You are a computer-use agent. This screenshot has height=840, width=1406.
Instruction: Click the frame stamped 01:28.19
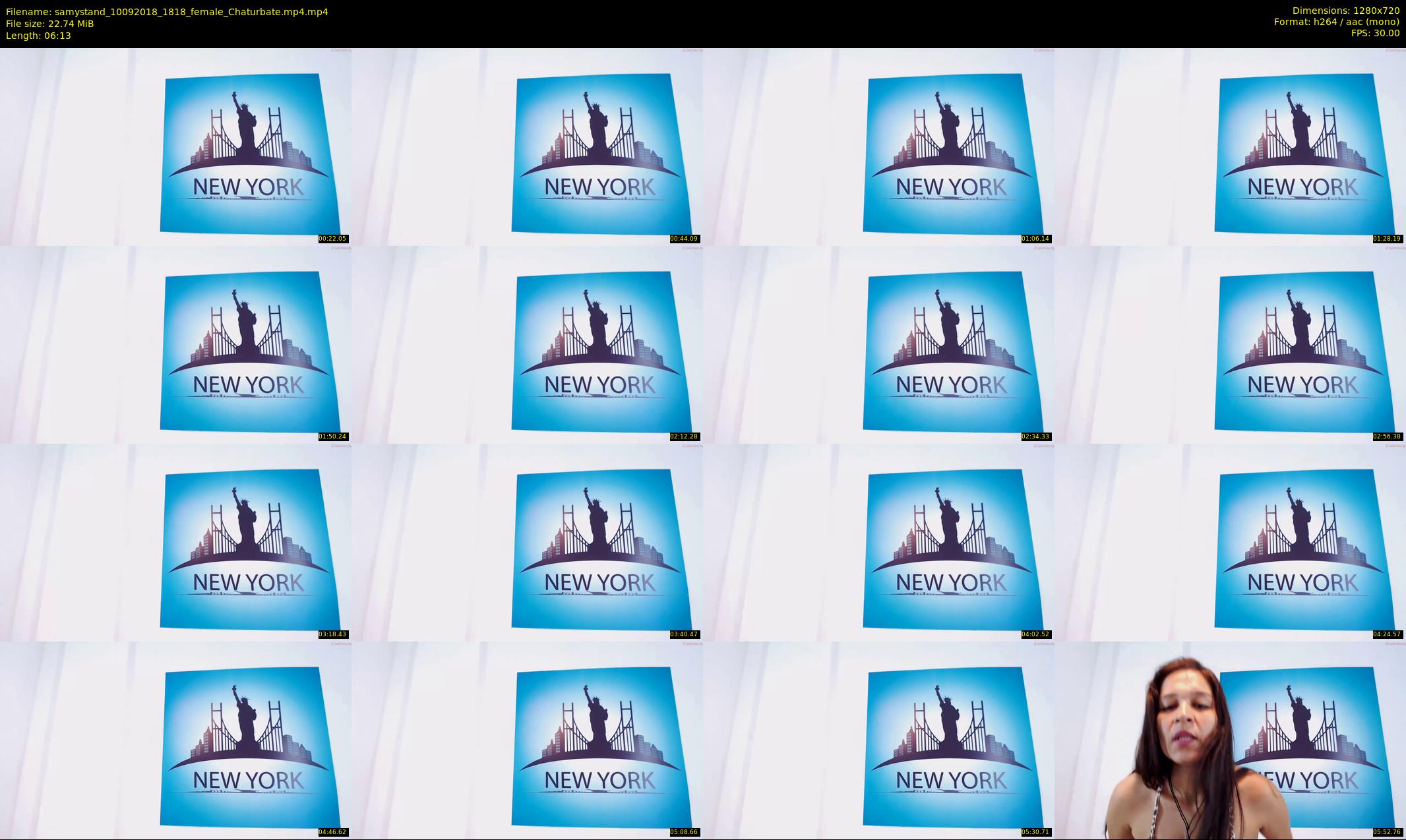(x=1230, y=146)
